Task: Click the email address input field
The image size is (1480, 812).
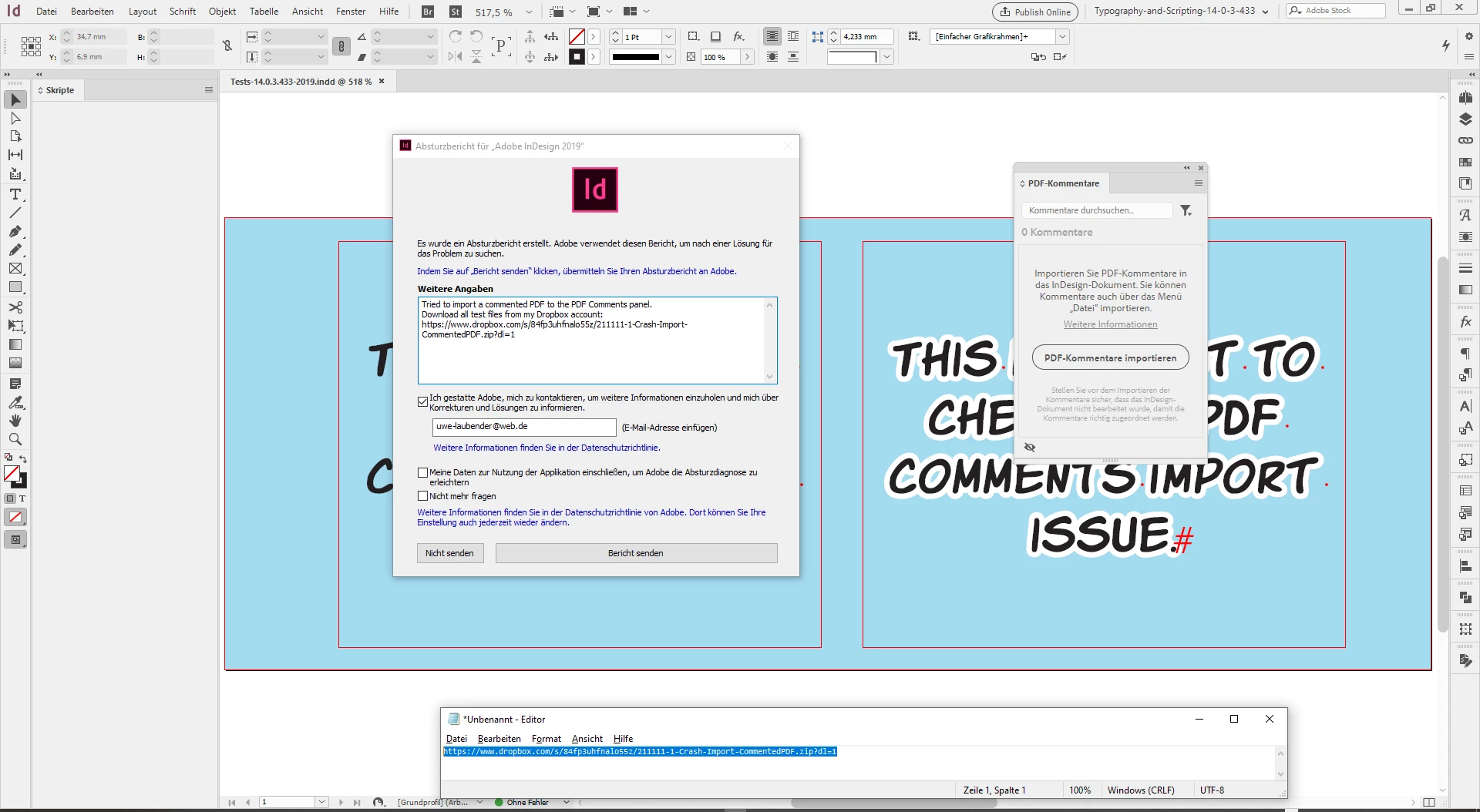Action: [x=524, y=427]
